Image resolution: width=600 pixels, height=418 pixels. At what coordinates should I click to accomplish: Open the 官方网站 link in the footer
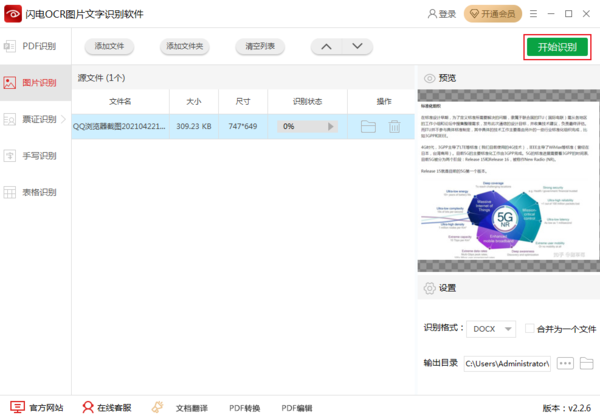point(37,408)
